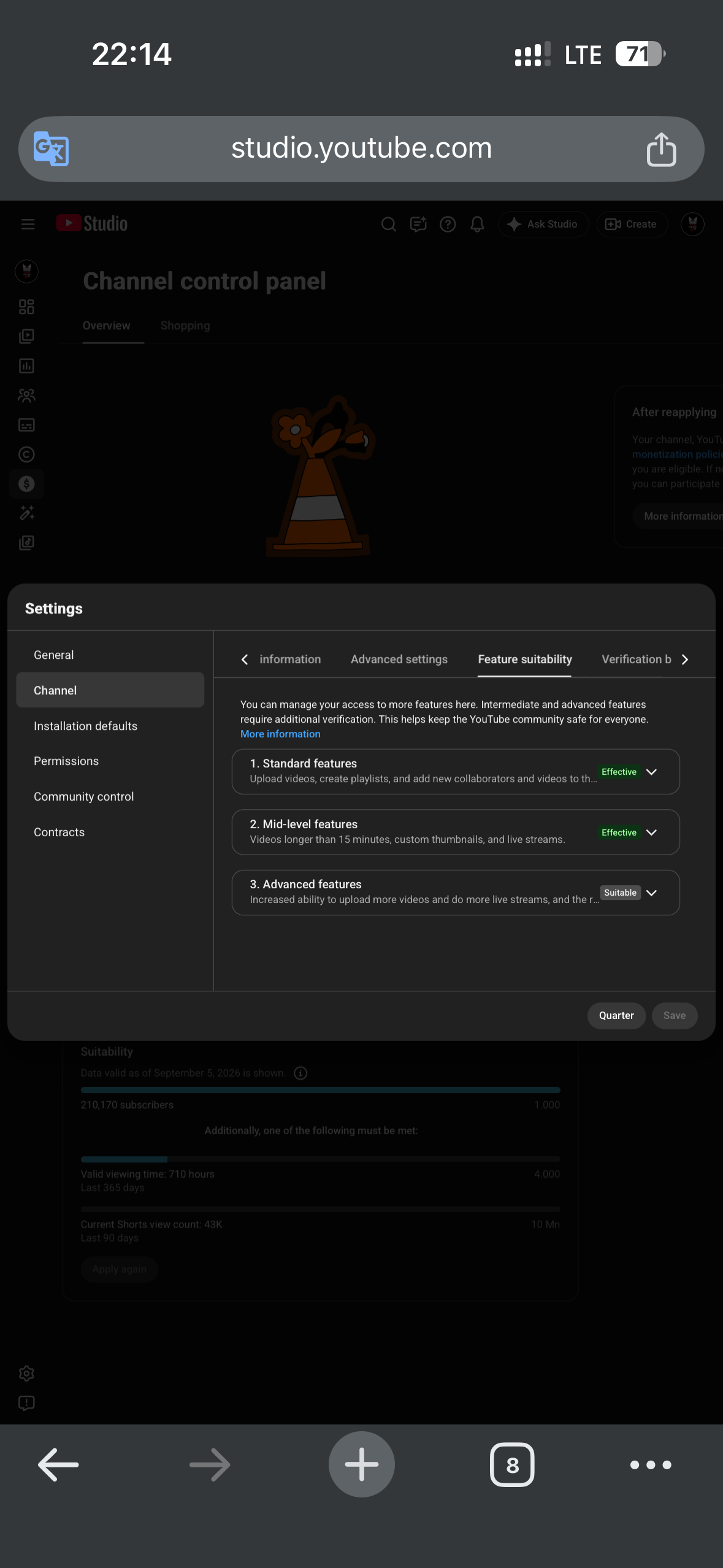Open the search icon in Studio header
This screenshot has height=1568, width=723.
point(388,224)
